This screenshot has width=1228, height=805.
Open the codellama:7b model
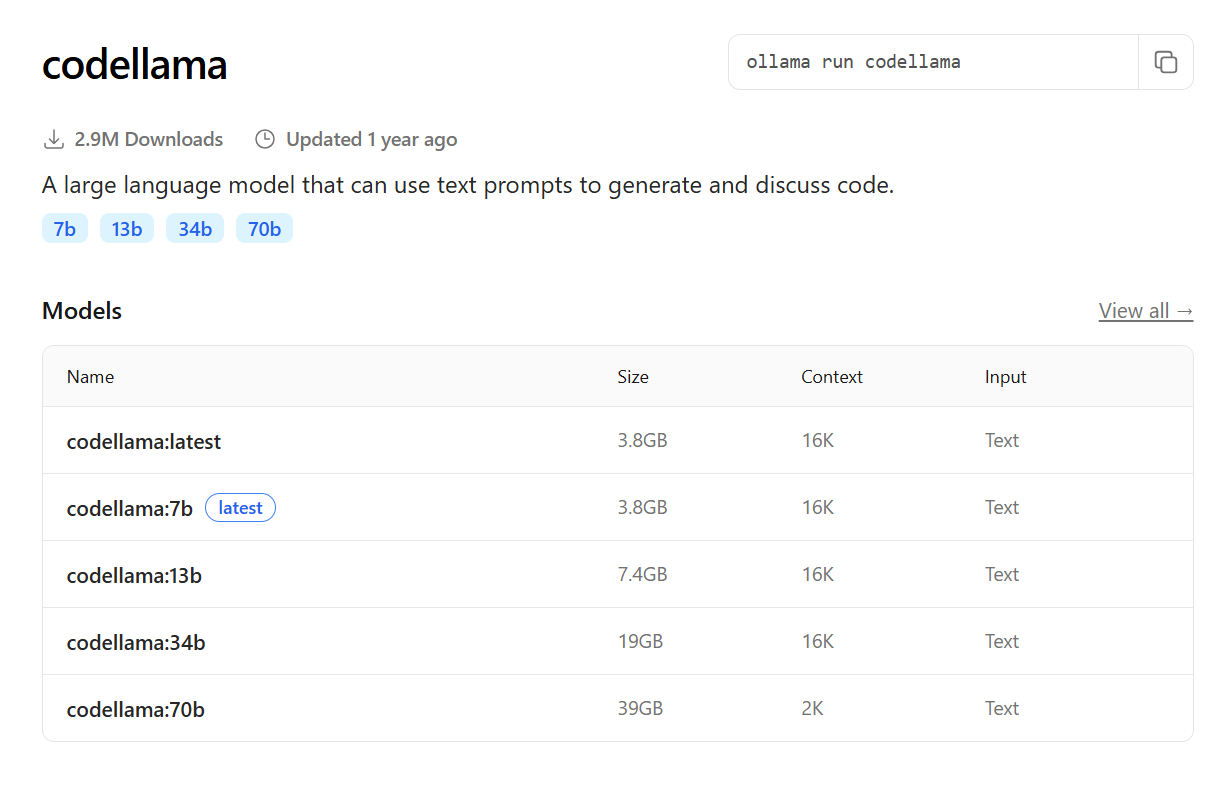[x=130, y=508]
